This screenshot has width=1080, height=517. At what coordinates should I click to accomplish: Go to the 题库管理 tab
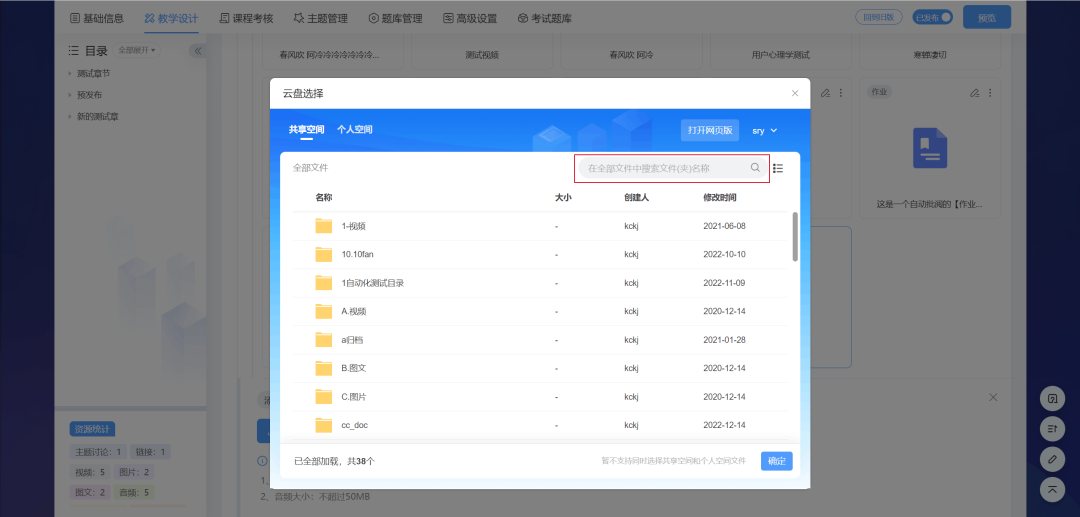395,19
